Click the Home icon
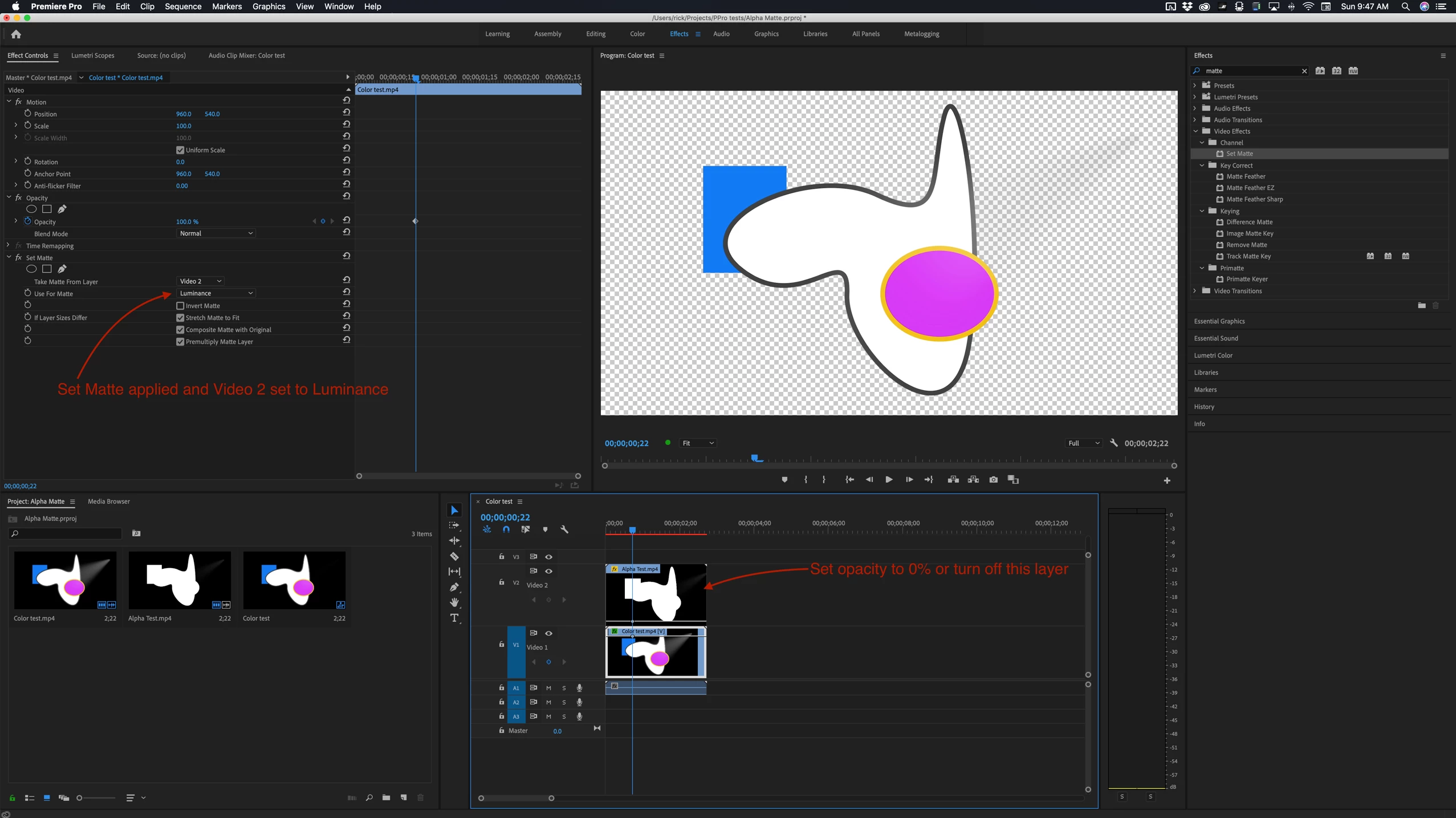Image resolution: width=1456 pixels, height=818 pixels. (16, 34)
